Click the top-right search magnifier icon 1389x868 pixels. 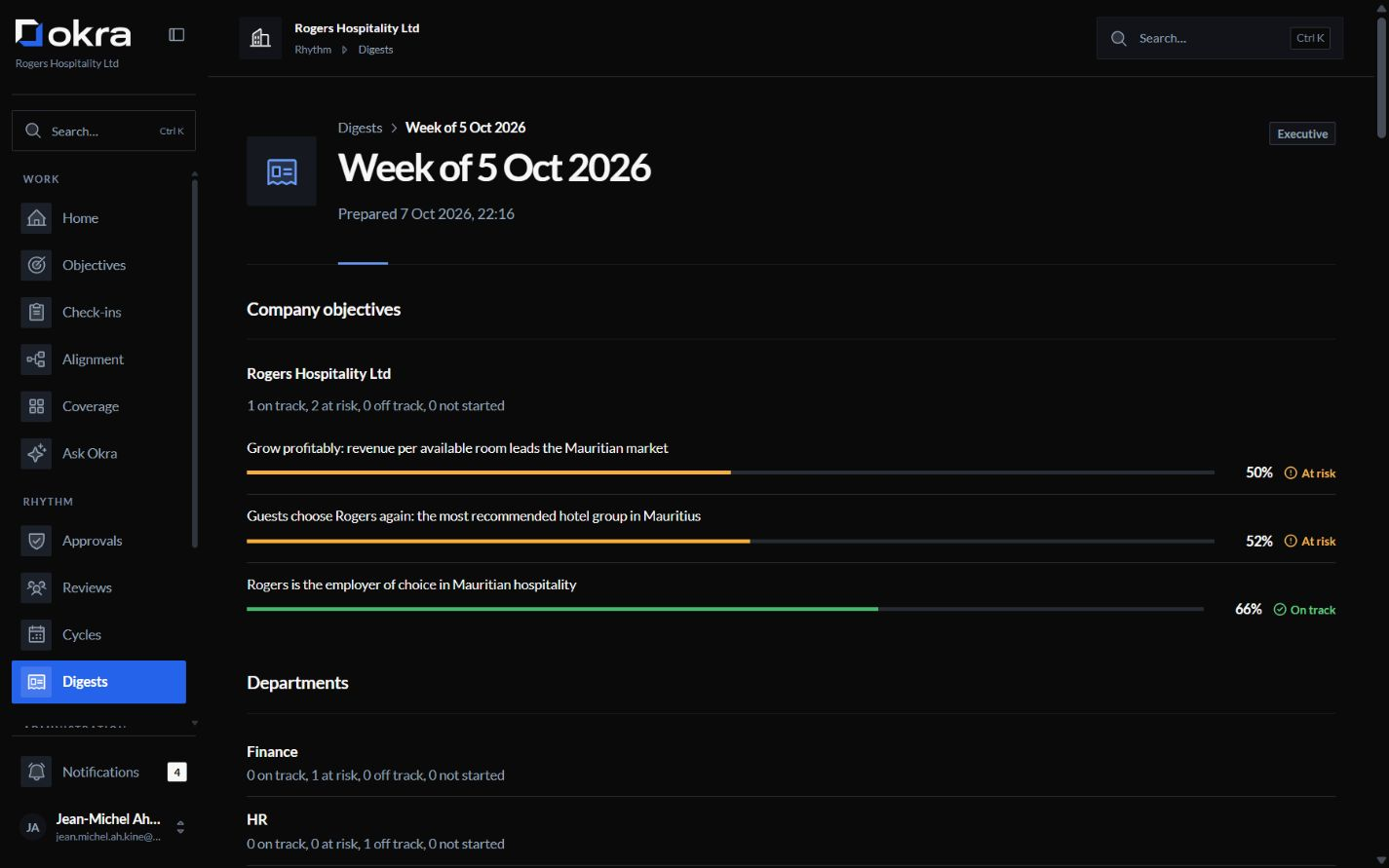(1119, 38)
